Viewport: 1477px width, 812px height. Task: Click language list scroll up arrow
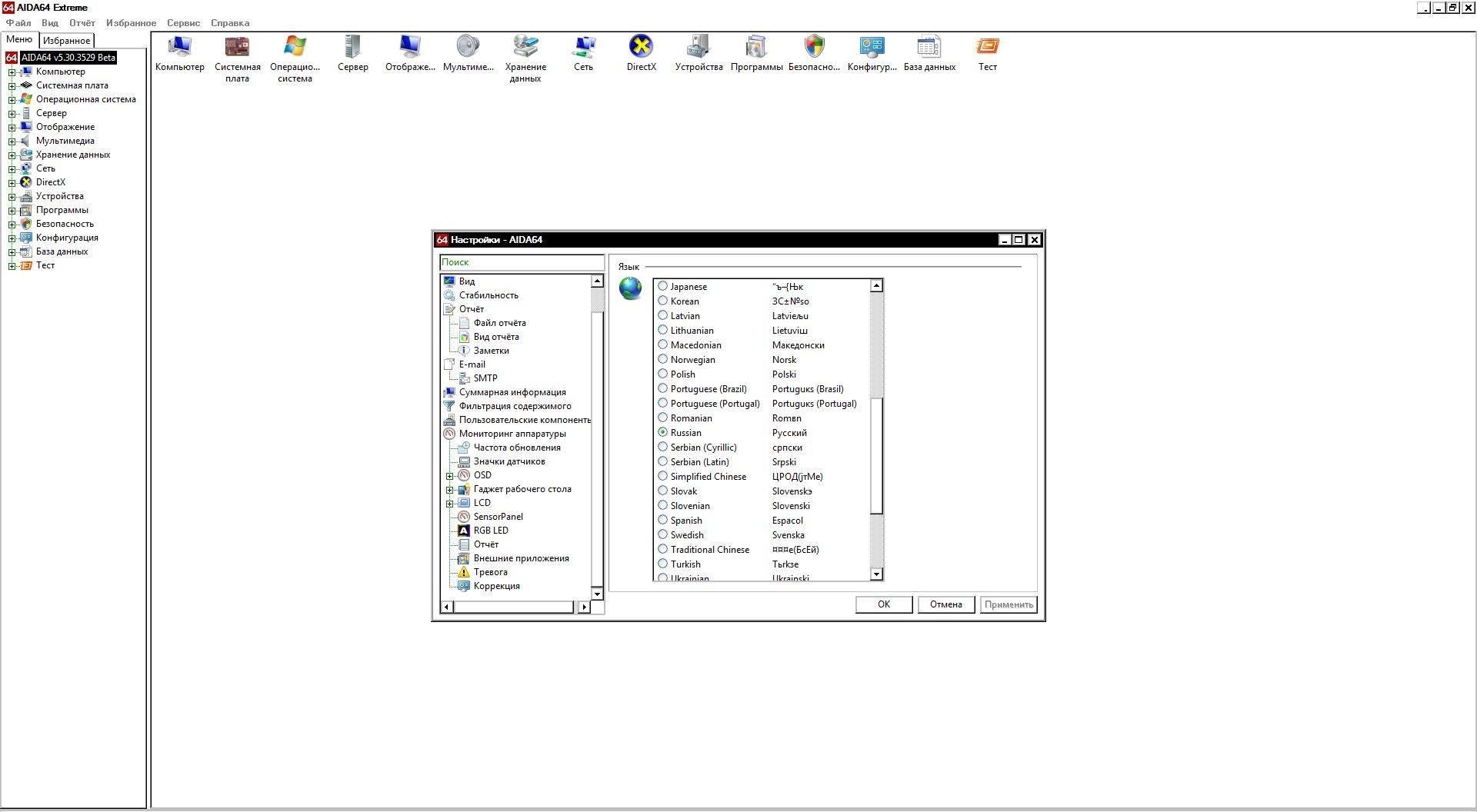[876, 286]
